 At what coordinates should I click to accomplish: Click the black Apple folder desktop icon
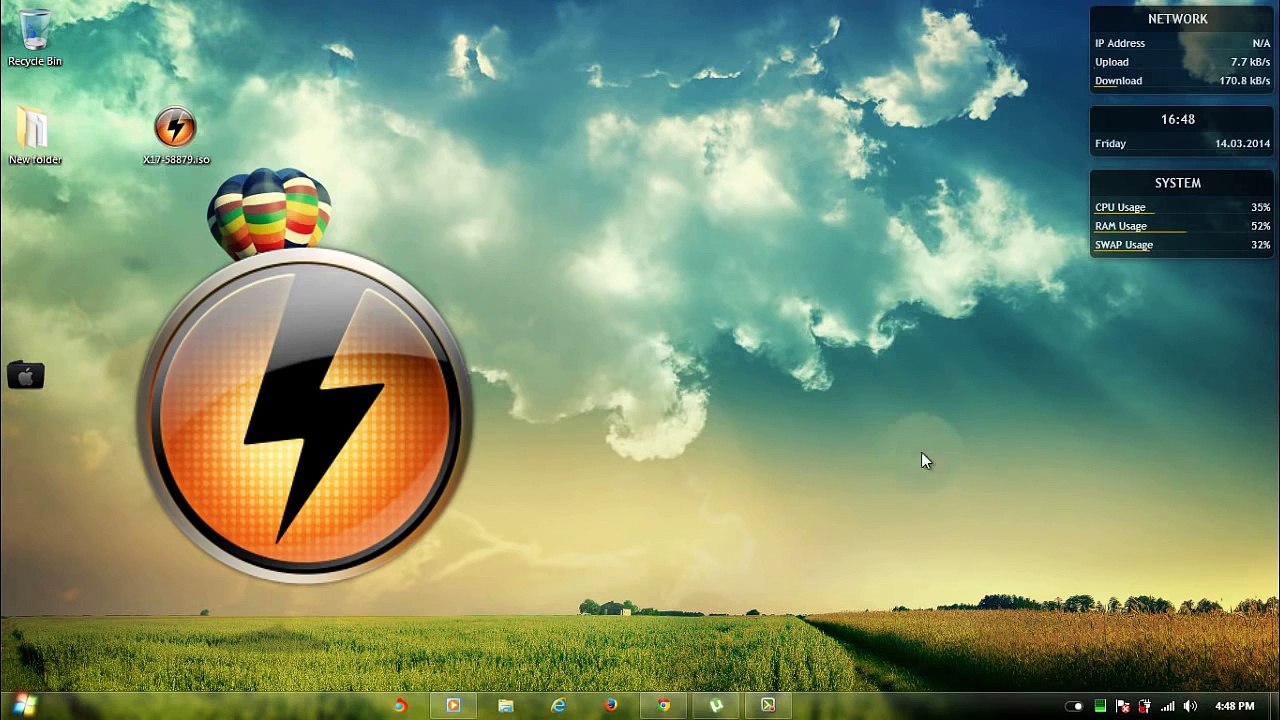pyautogui.click(x=26, y=376)
